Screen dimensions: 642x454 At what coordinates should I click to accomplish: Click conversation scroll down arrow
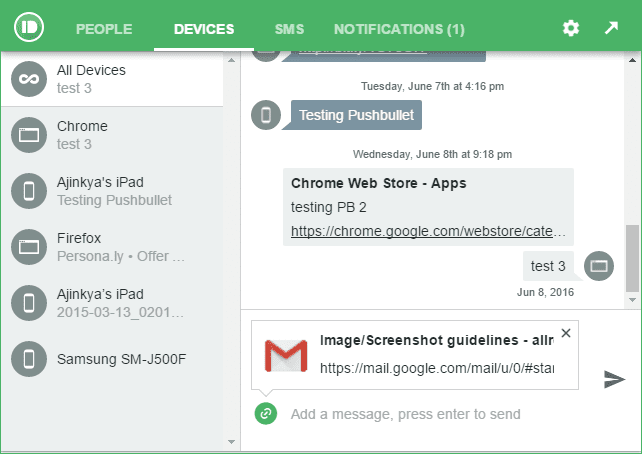(633, 300)
